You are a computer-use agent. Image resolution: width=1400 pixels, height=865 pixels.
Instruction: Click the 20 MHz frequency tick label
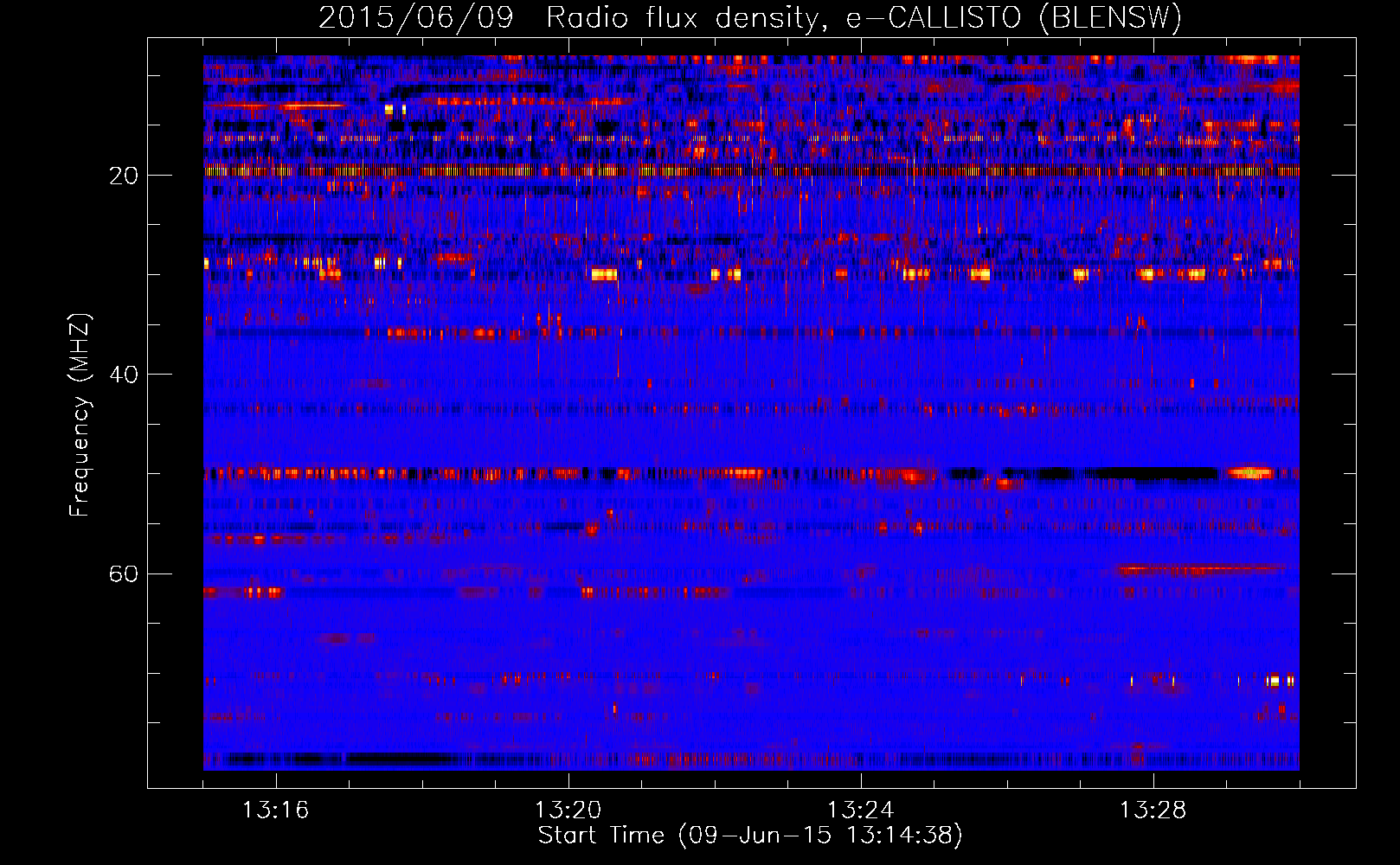124,176
